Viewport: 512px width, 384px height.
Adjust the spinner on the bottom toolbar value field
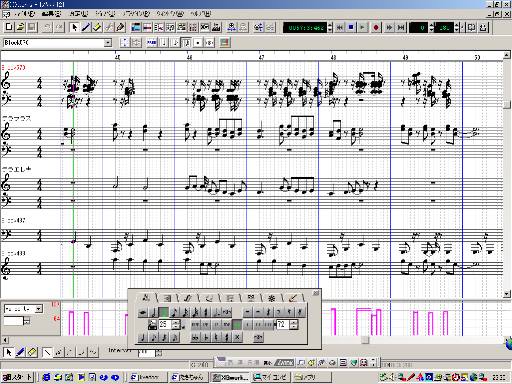159,353
